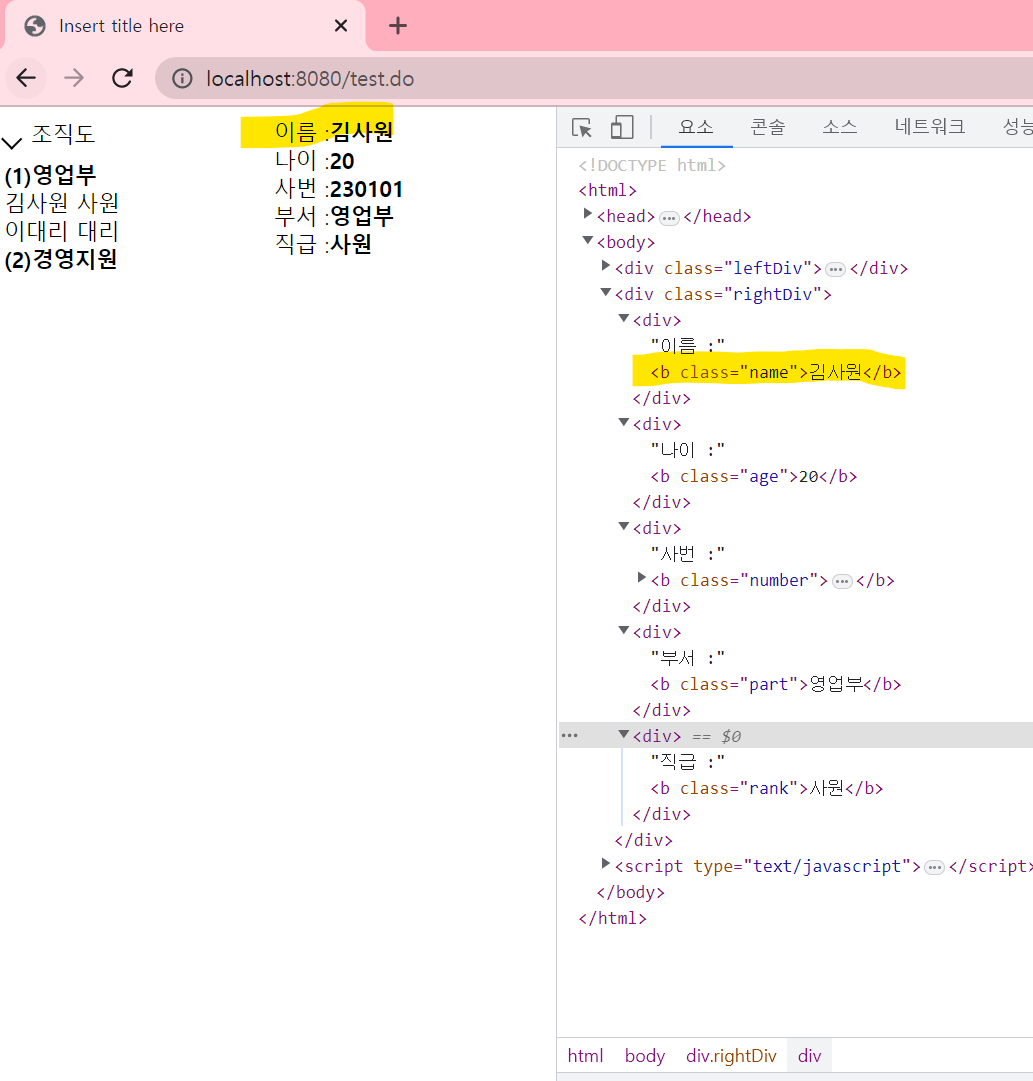
Task: Select the 'Insert title here' browser tab
Action: [185, 26]
